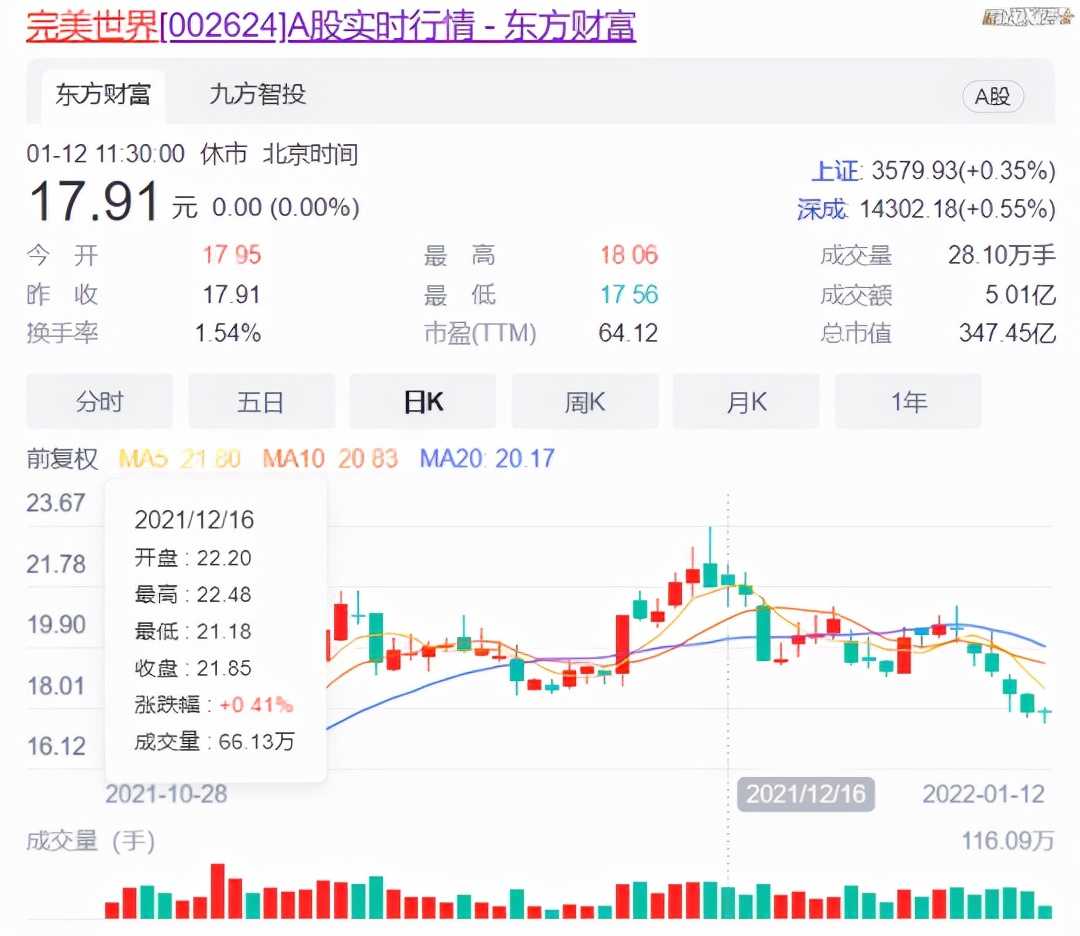Screen dimensions: 1080x936
Task: Click the 2021-10-28 axis start date
Action: click(166, 794)
